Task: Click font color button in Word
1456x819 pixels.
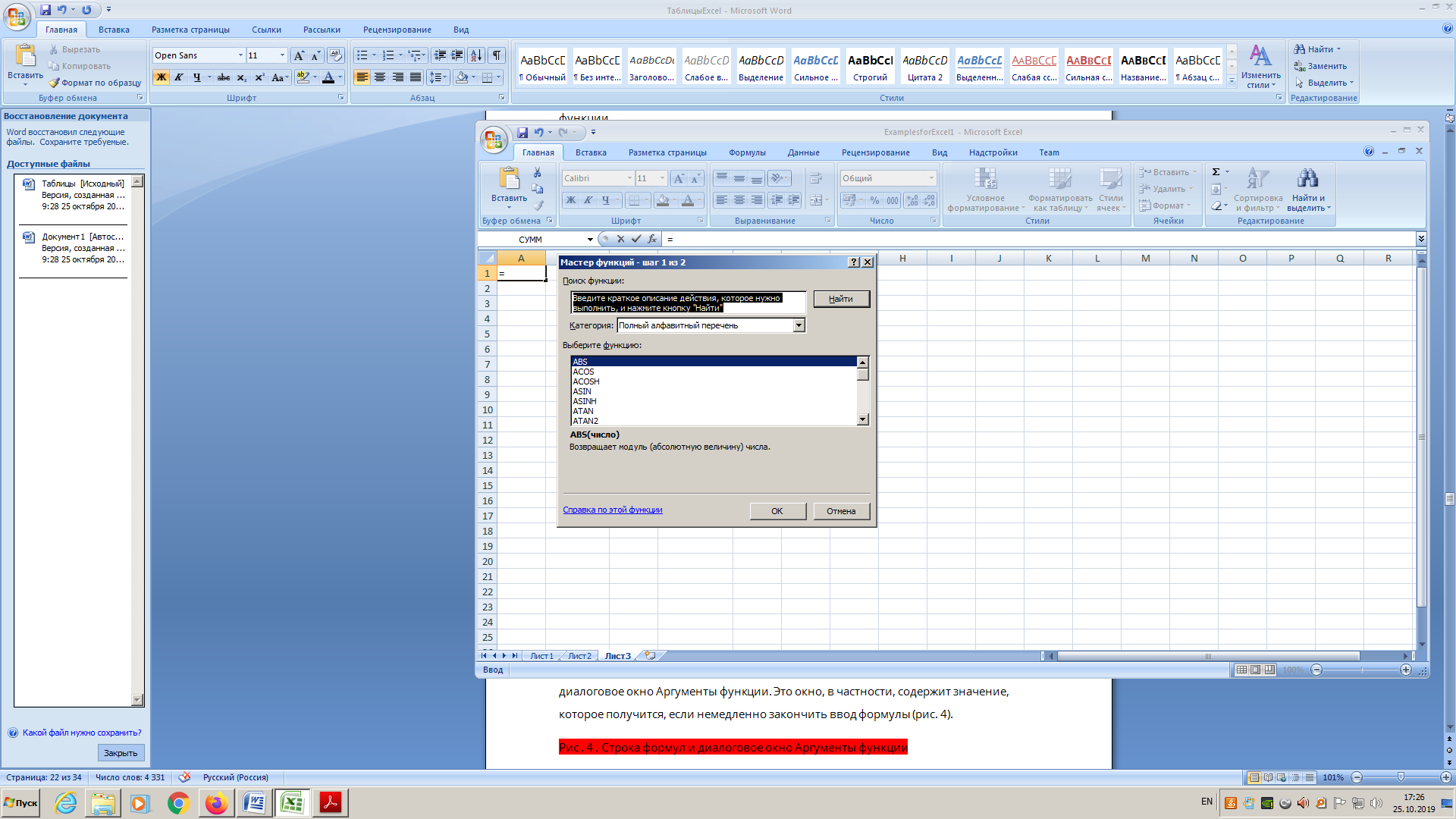Action: (328, 77)
